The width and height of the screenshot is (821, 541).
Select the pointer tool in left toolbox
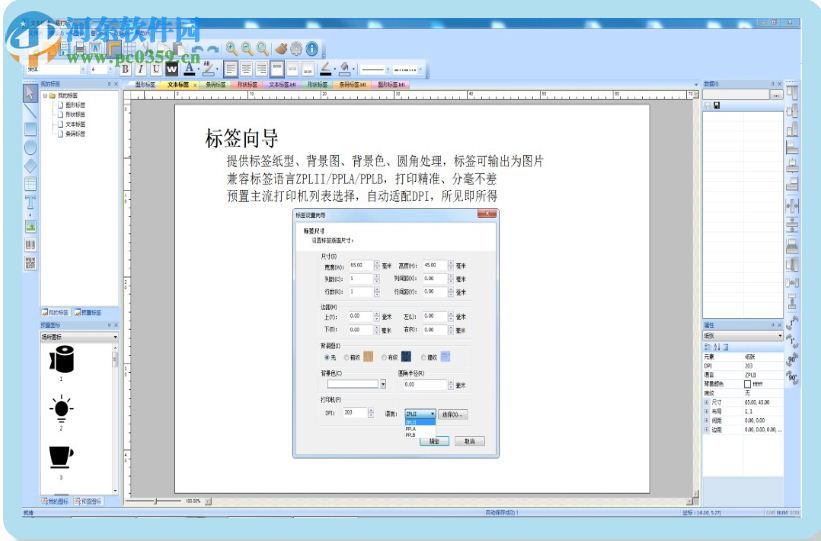pyautogui.click(x=30, y=93)
